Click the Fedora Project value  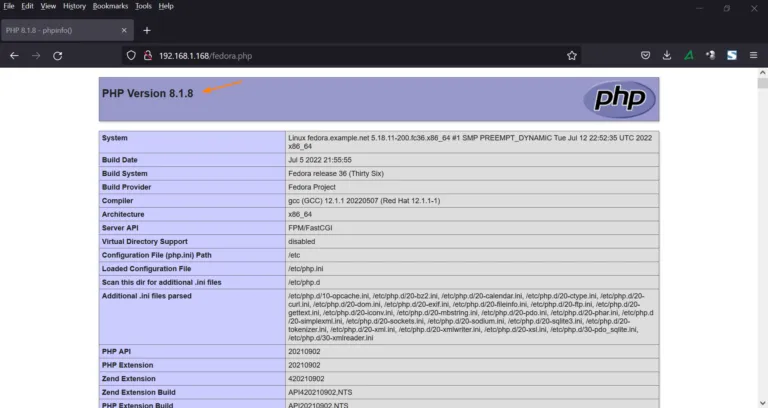[312, 187]
